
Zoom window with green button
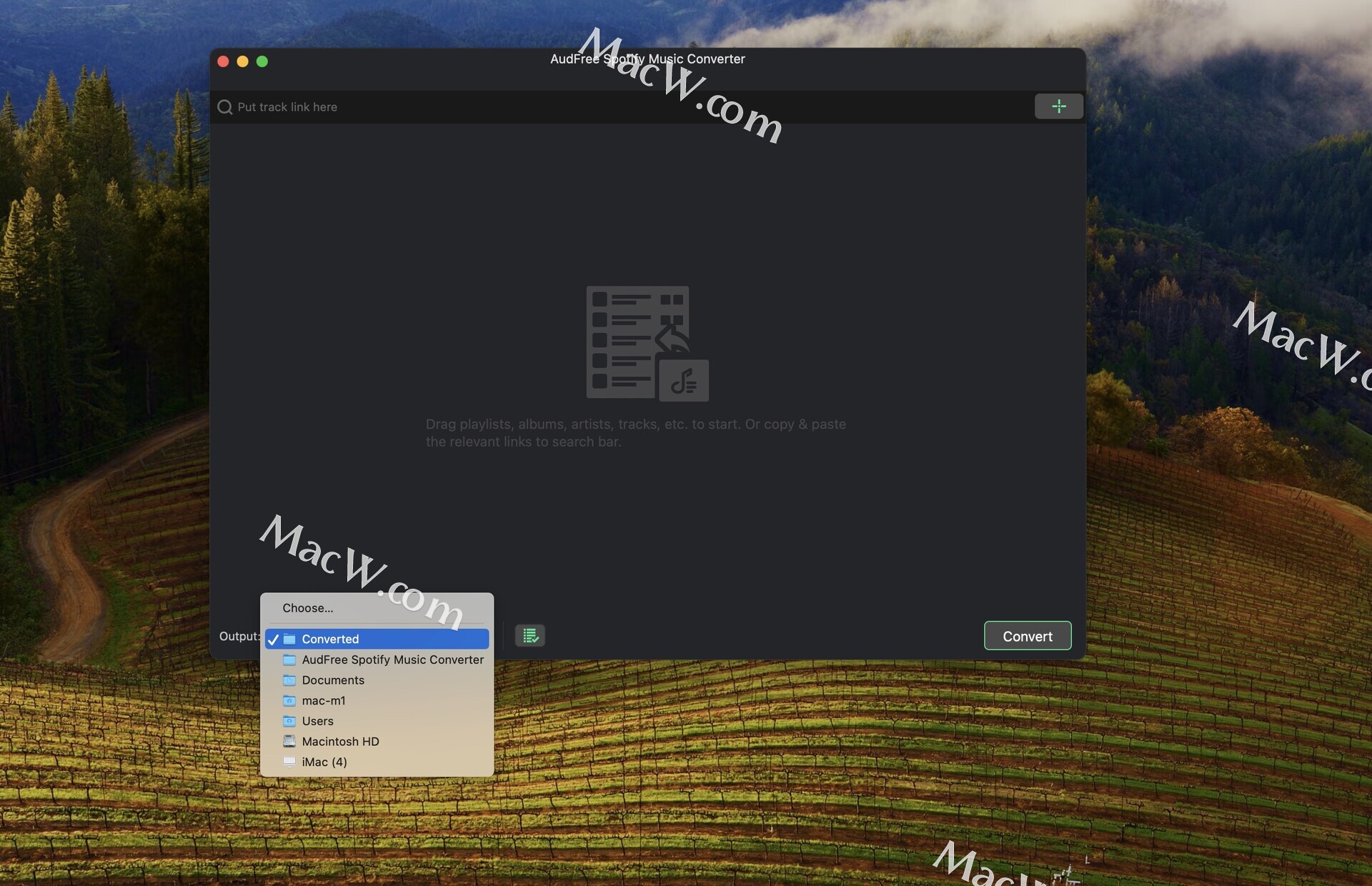coord(262,61)
